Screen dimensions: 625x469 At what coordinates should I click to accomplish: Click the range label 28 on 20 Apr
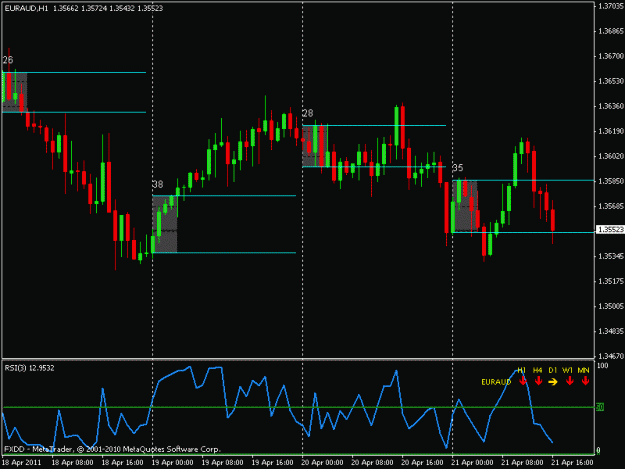coord(307,113)
